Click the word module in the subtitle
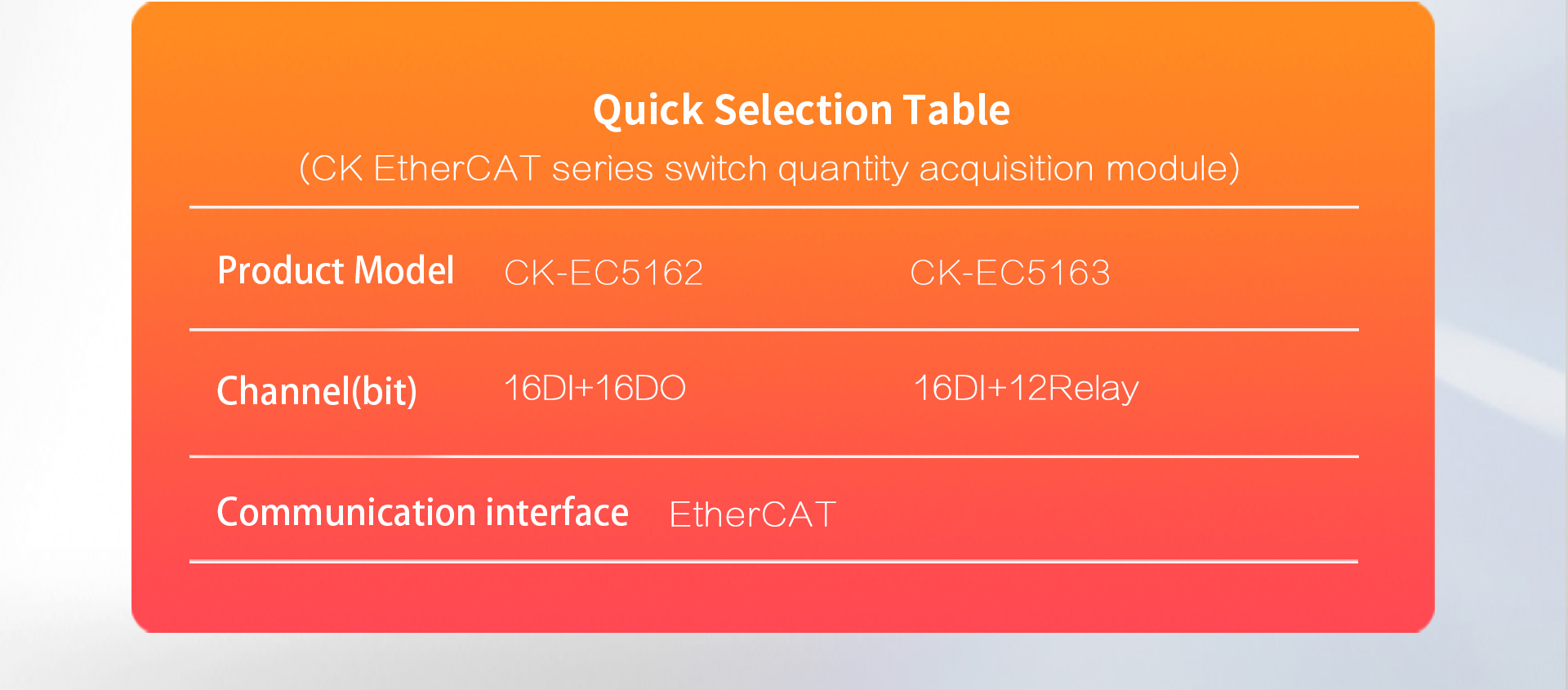The width and height of the screenshot is (1568, 690). [1167, 169]
